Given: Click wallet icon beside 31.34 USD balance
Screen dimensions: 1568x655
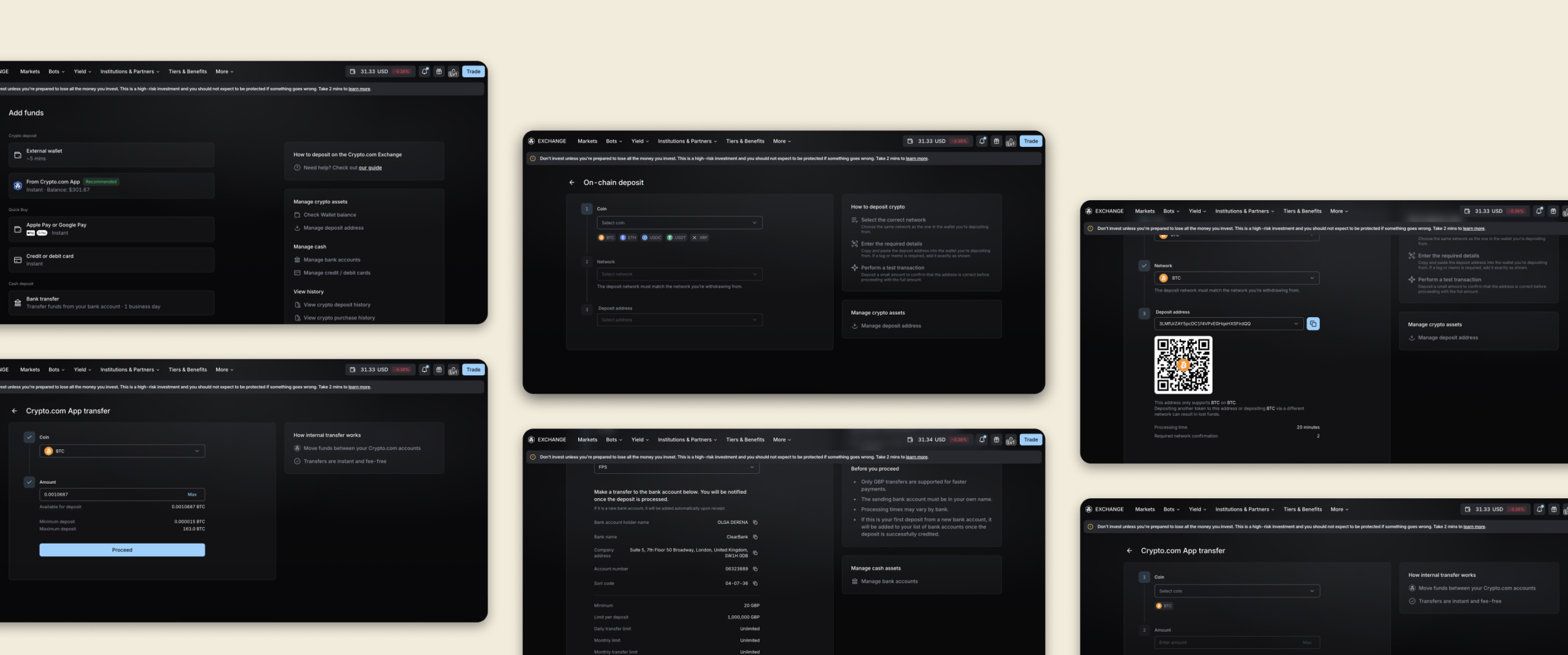Looking at the screenshot, I should point(910,440).
